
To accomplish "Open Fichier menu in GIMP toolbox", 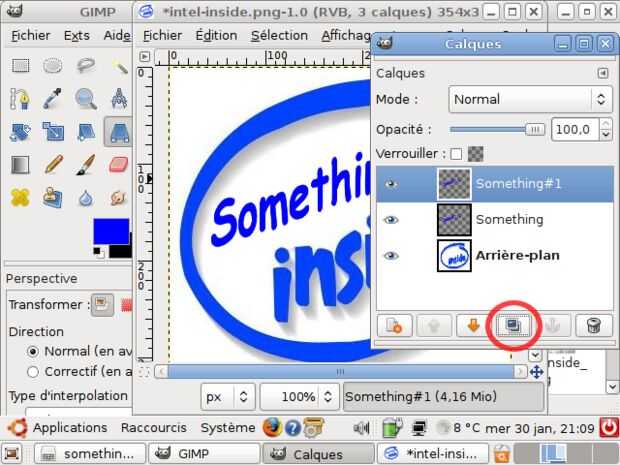I will [30, 36].
